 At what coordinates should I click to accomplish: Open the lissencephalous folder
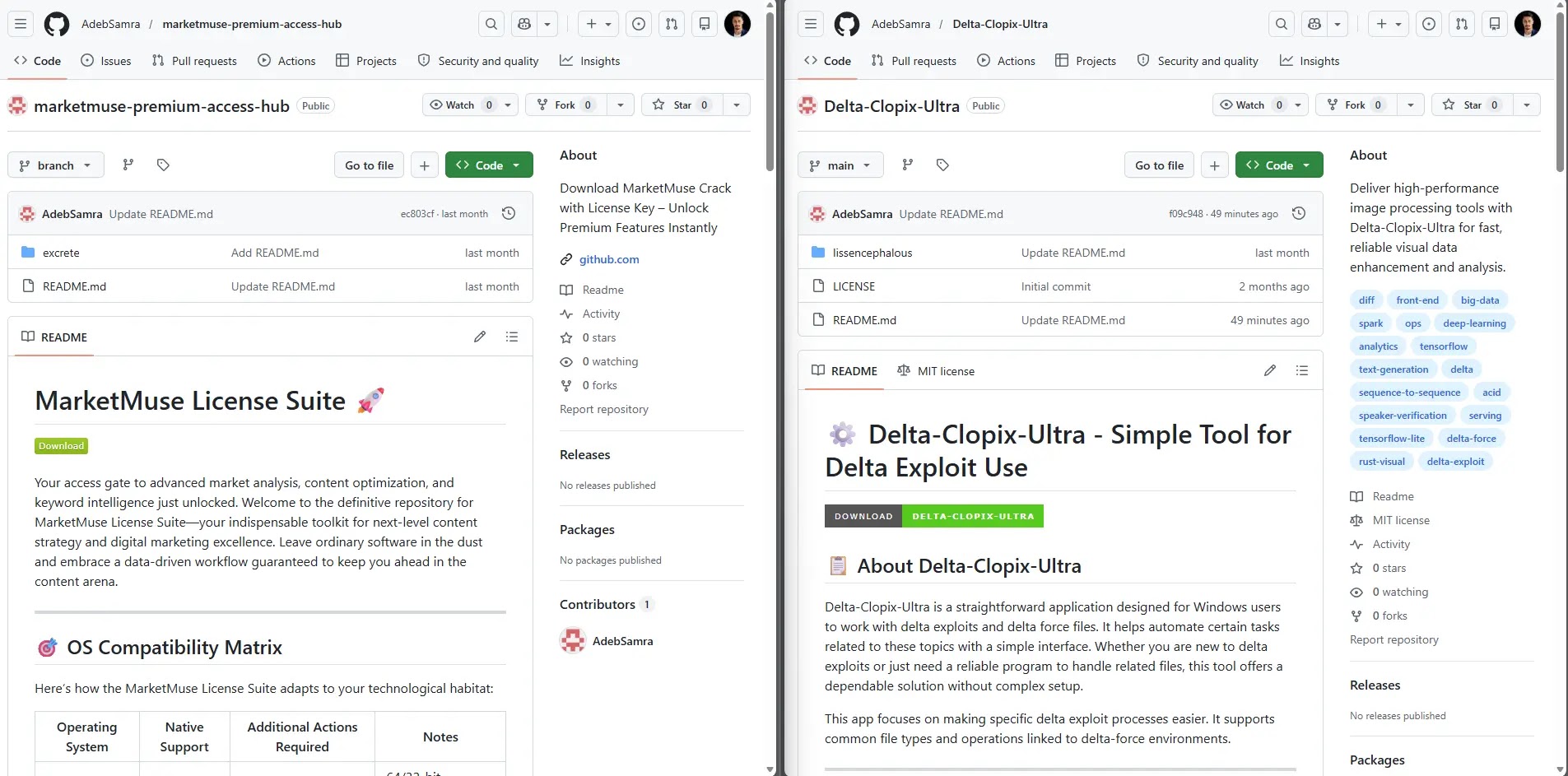tap(872, 253)
